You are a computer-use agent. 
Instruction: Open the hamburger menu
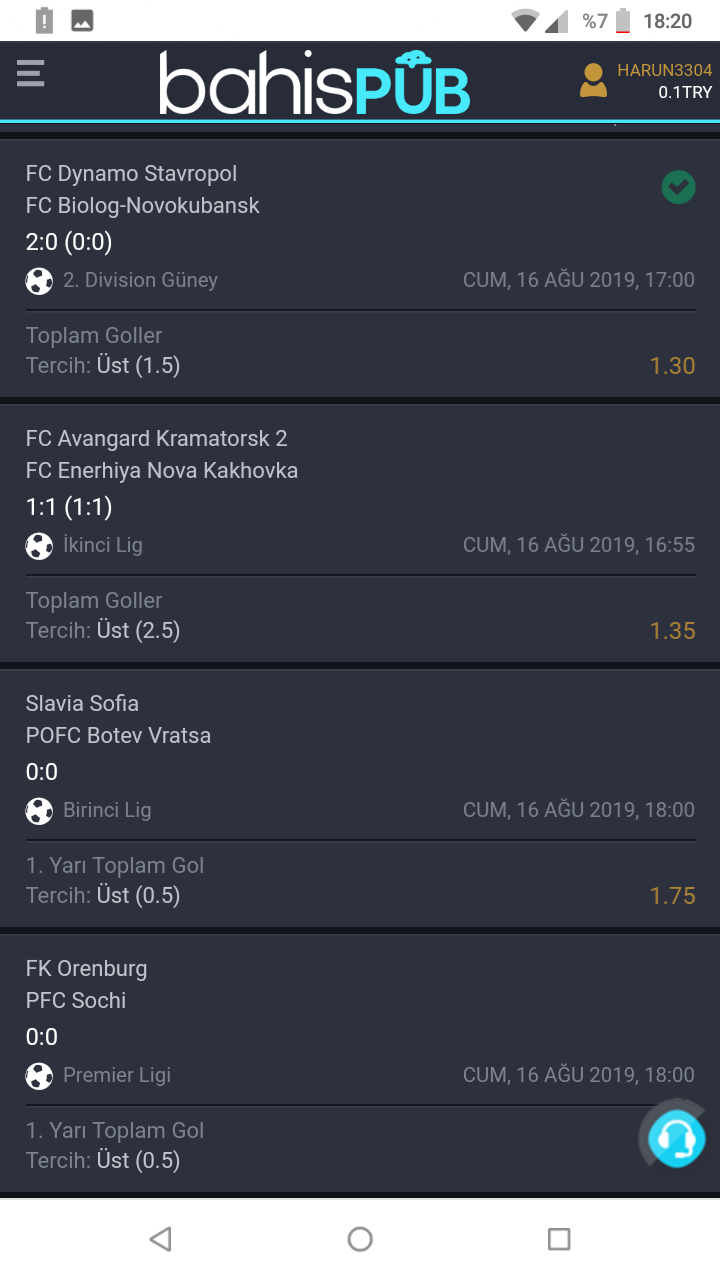31,74
